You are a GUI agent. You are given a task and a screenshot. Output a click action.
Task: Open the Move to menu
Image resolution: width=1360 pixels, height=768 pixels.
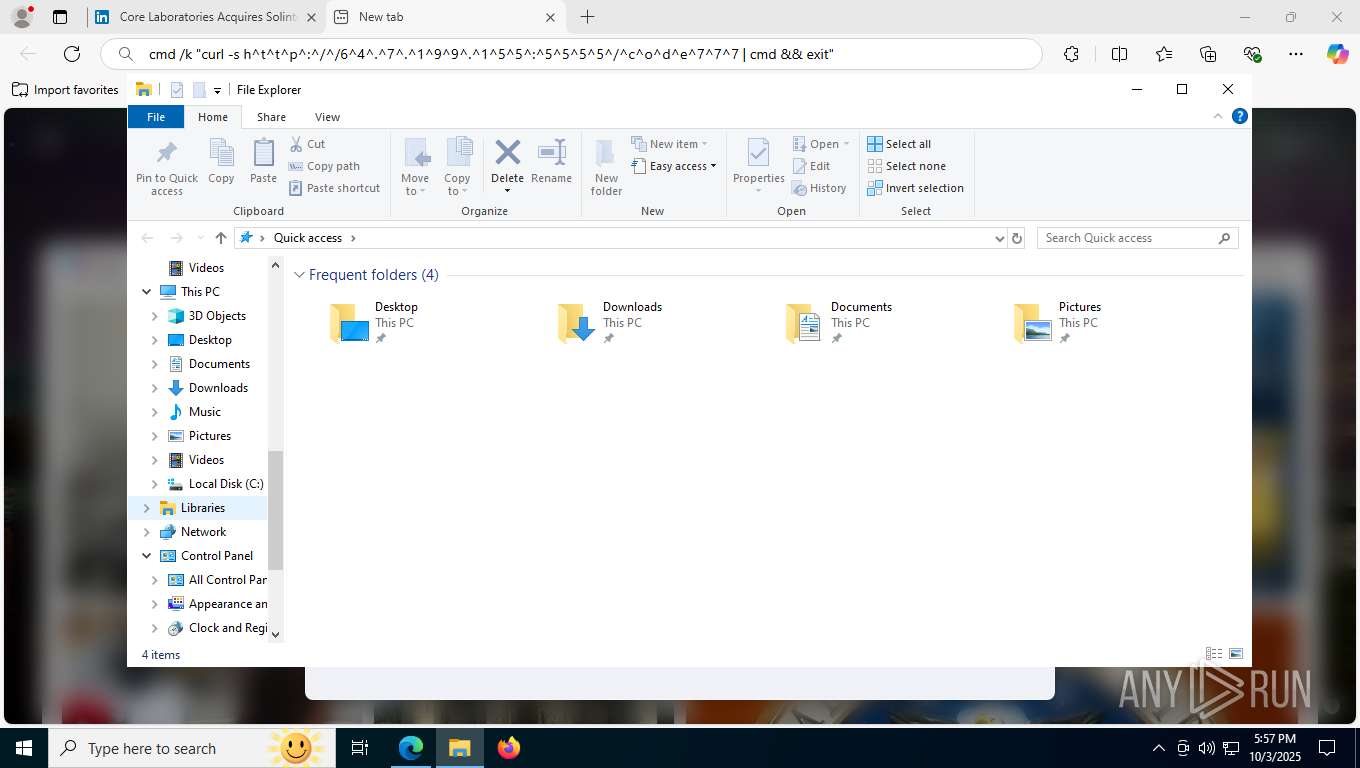415,167
